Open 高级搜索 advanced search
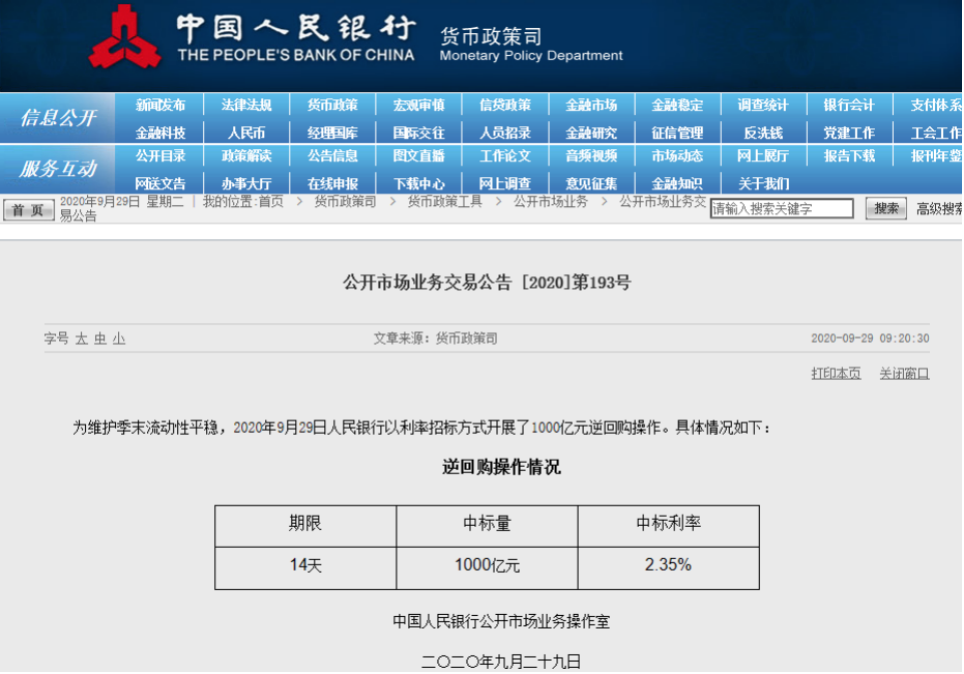964x674 pixels. click(x=939, y=209)
